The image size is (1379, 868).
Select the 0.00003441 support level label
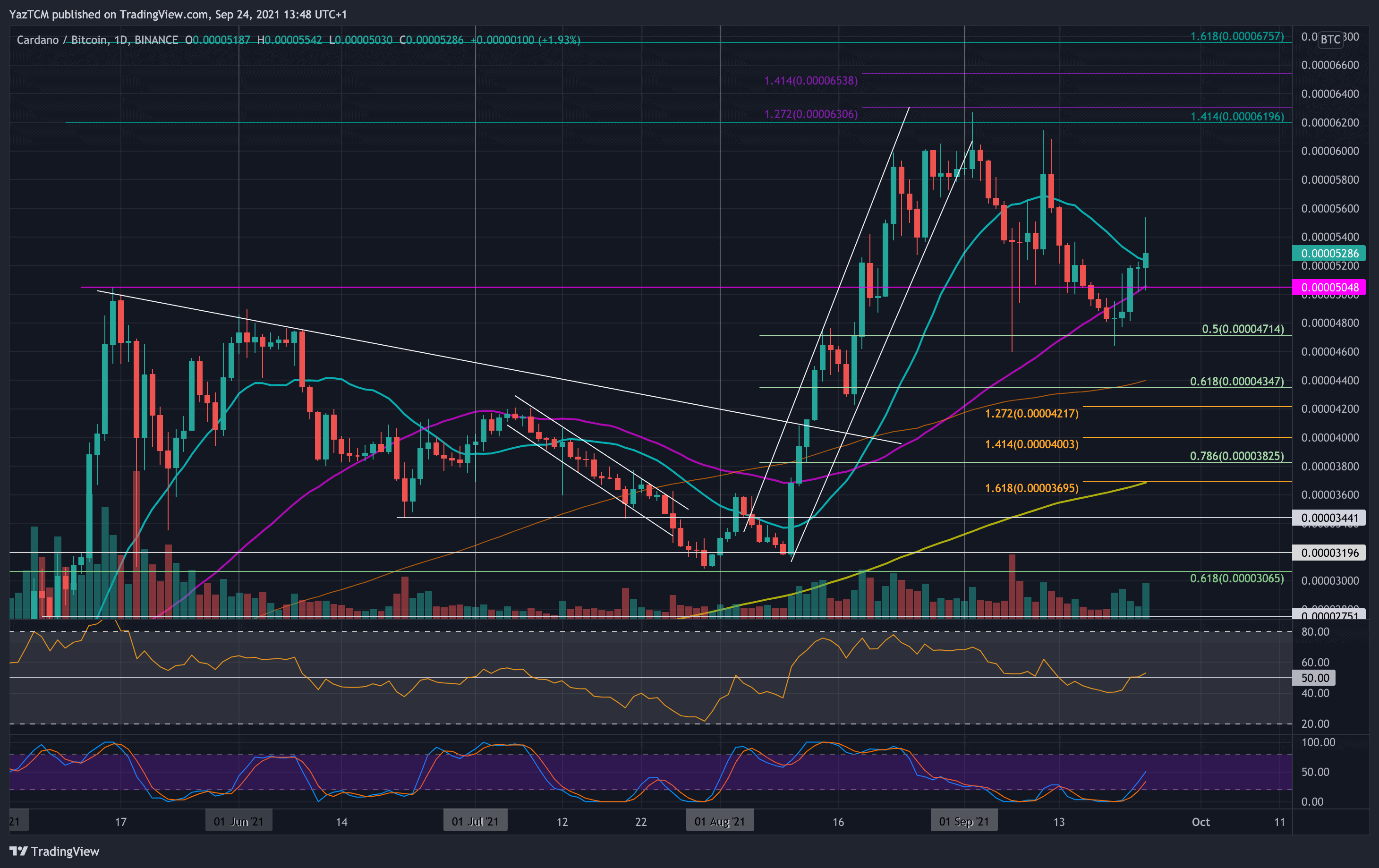[x=1331, y=518]
